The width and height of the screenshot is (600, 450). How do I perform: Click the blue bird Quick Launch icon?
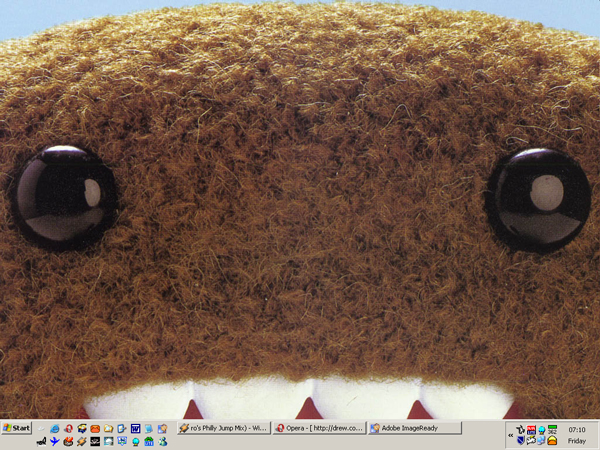pyautogui.click(x=54, y=441)
